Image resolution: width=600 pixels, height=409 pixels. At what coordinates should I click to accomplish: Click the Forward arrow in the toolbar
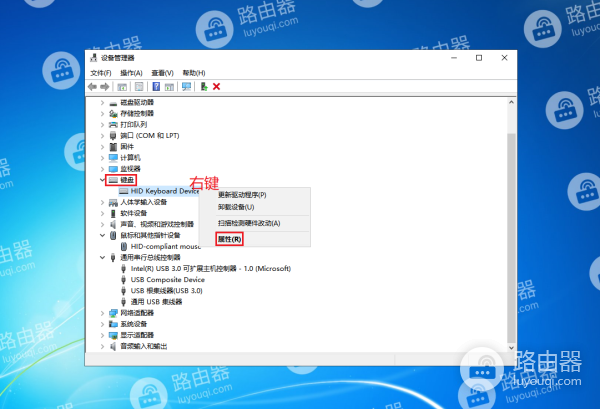[104, 87]
